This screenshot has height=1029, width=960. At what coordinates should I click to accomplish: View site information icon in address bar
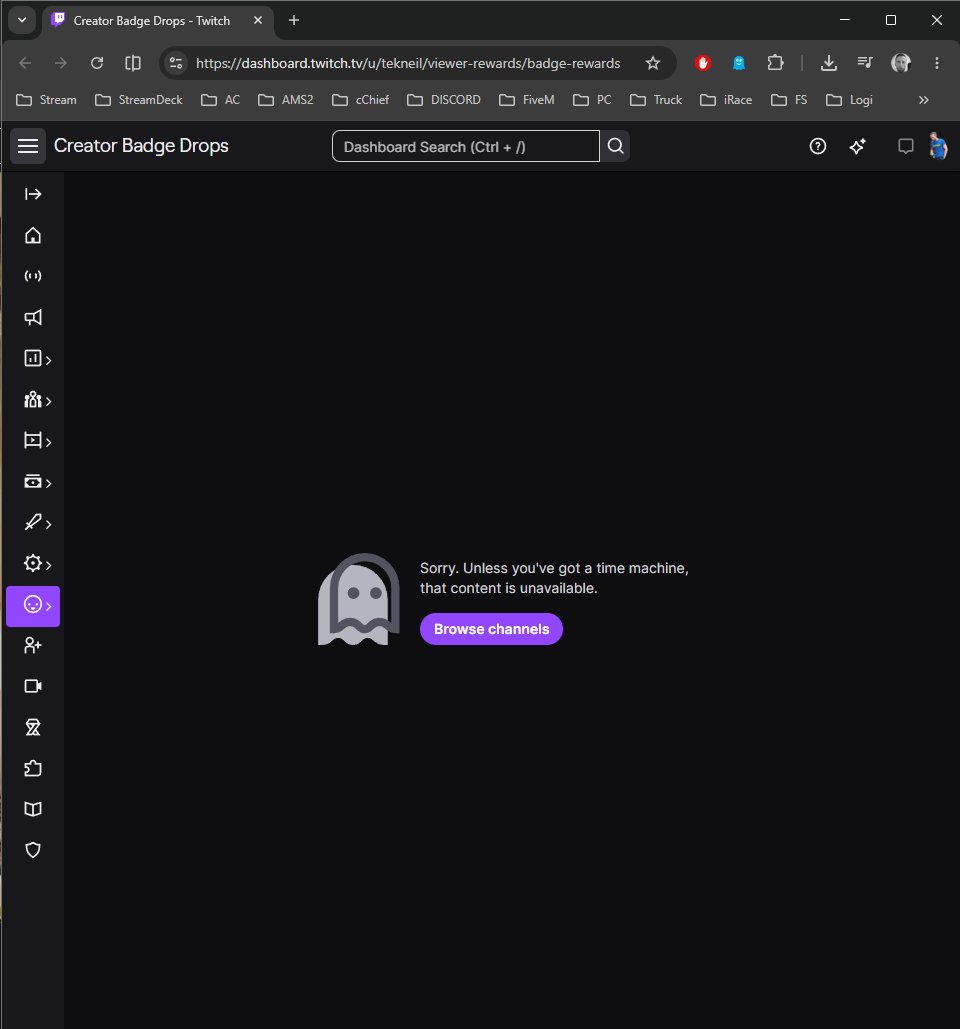tap(176, 63)
